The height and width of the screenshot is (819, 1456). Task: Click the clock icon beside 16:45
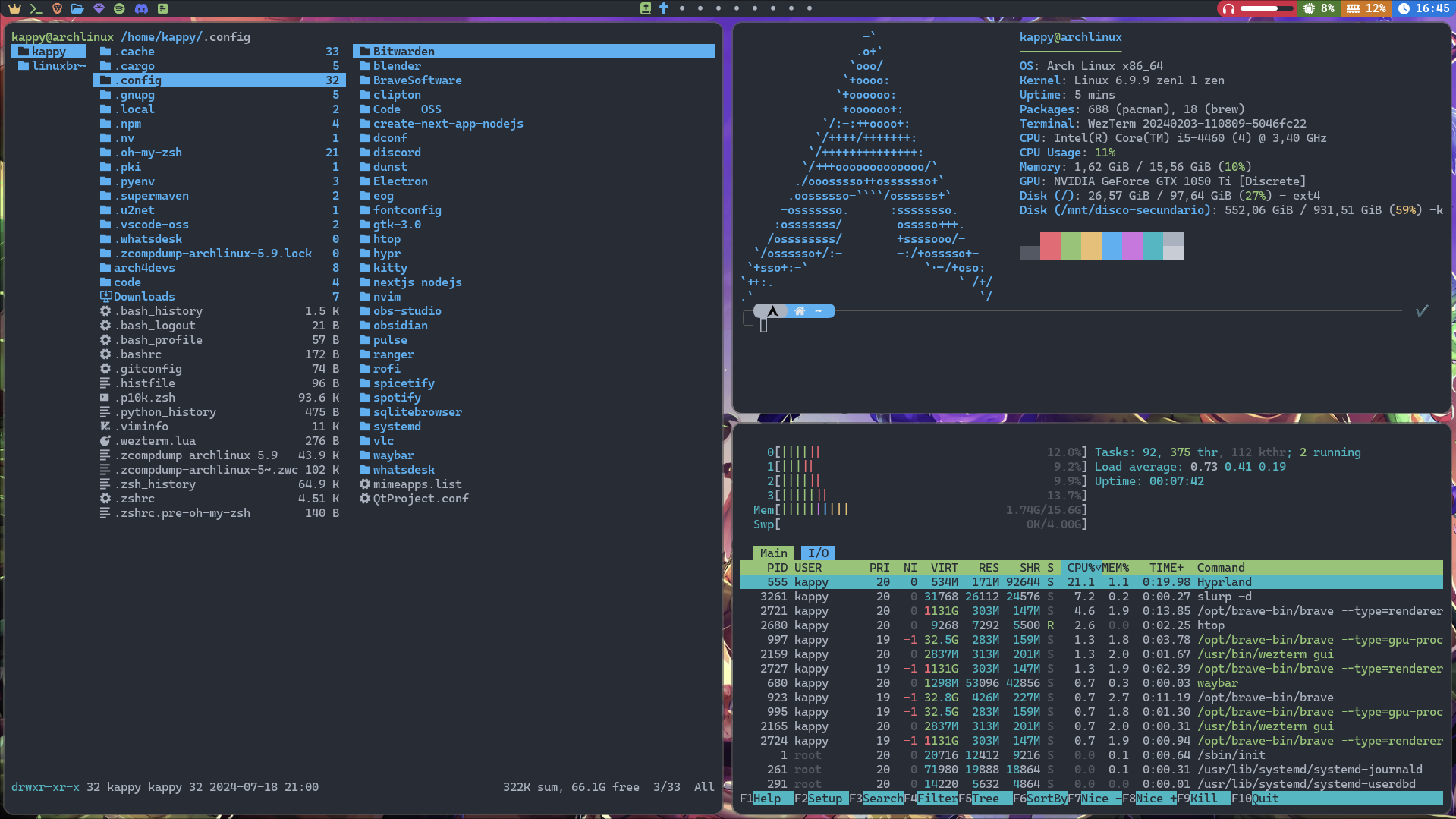1404,8
